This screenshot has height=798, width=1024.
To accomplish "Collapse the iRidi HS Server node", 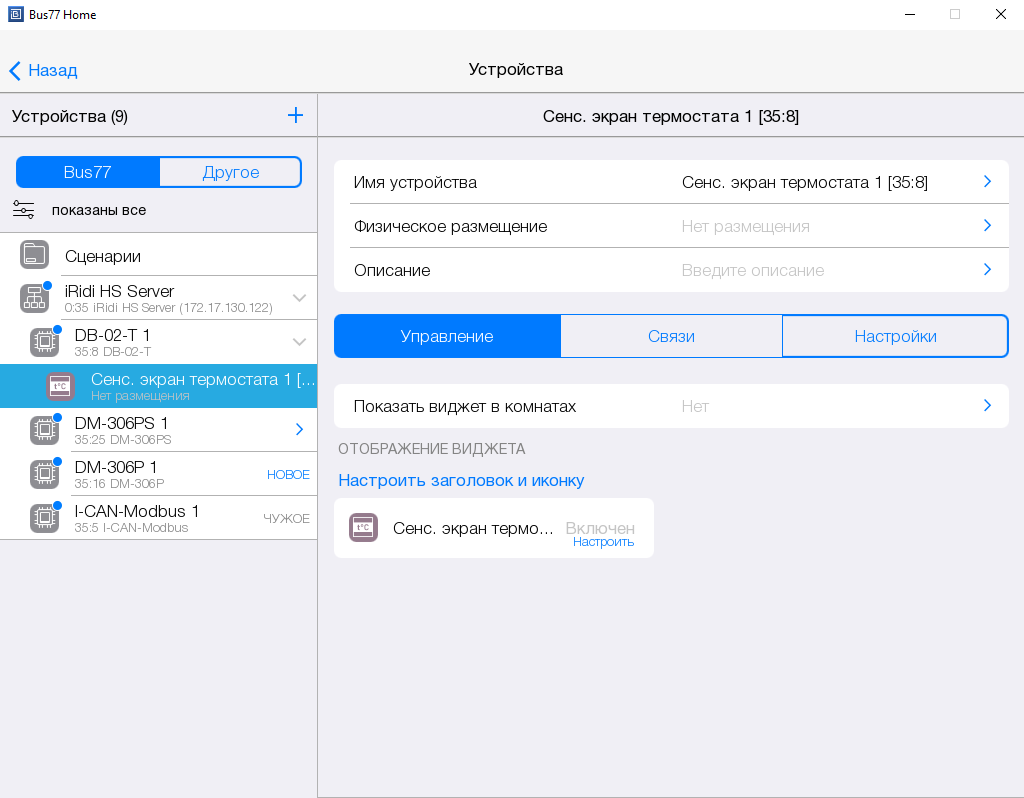I will coord(299,298).
